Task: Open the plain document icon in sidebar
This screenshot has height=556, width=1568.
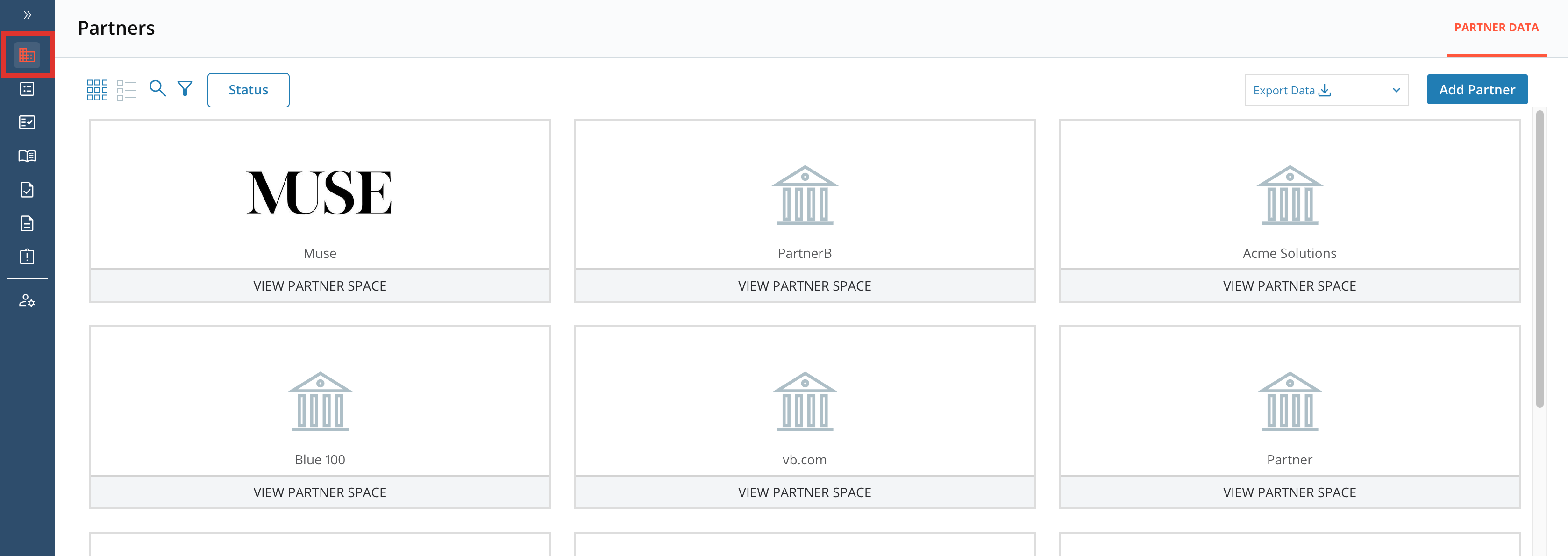Action: pyautogui.click(x=27, y=223)
